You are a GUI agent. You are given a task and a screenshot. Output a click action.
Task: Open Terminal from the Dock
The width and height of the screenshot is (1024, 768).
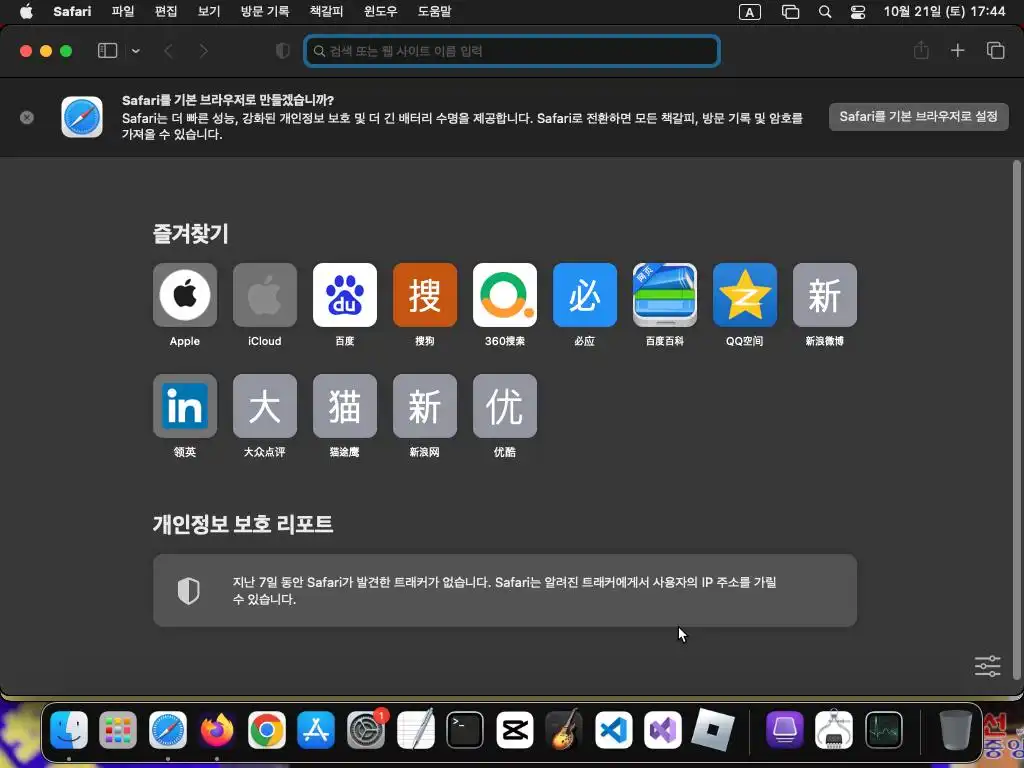(x=465, y=729)
